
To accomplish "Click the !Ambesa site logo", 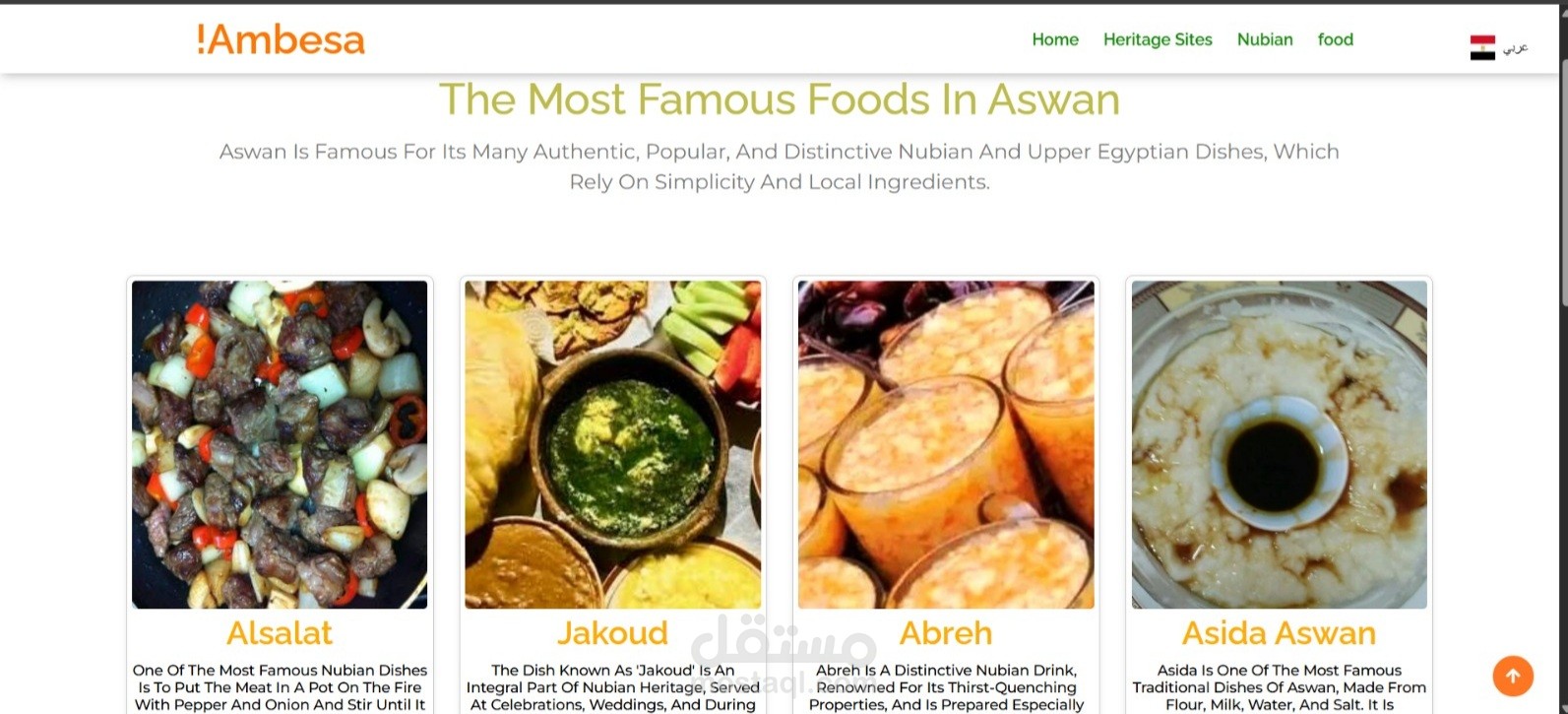I will (x=281, y=39).
